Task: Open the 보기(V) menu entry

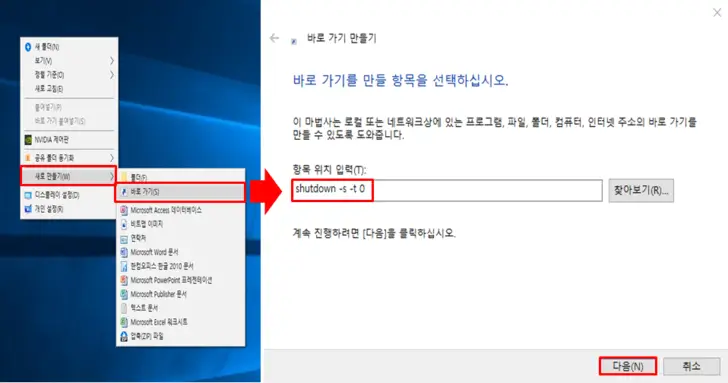Action: pos(69,61)
